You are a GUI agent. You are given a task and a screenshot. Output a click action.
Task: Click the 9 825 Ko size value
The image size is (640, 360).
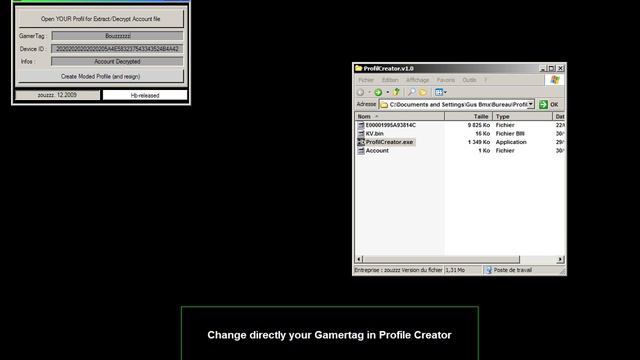point(479,125)
